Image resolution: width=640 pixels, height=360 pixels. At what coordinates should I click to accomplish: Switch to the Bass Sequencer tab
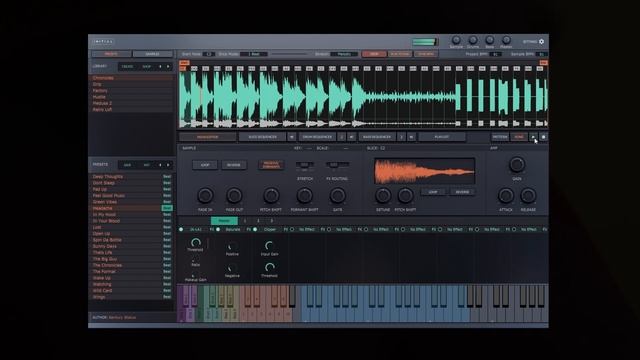pyautogui.click(x=377, y=137)
